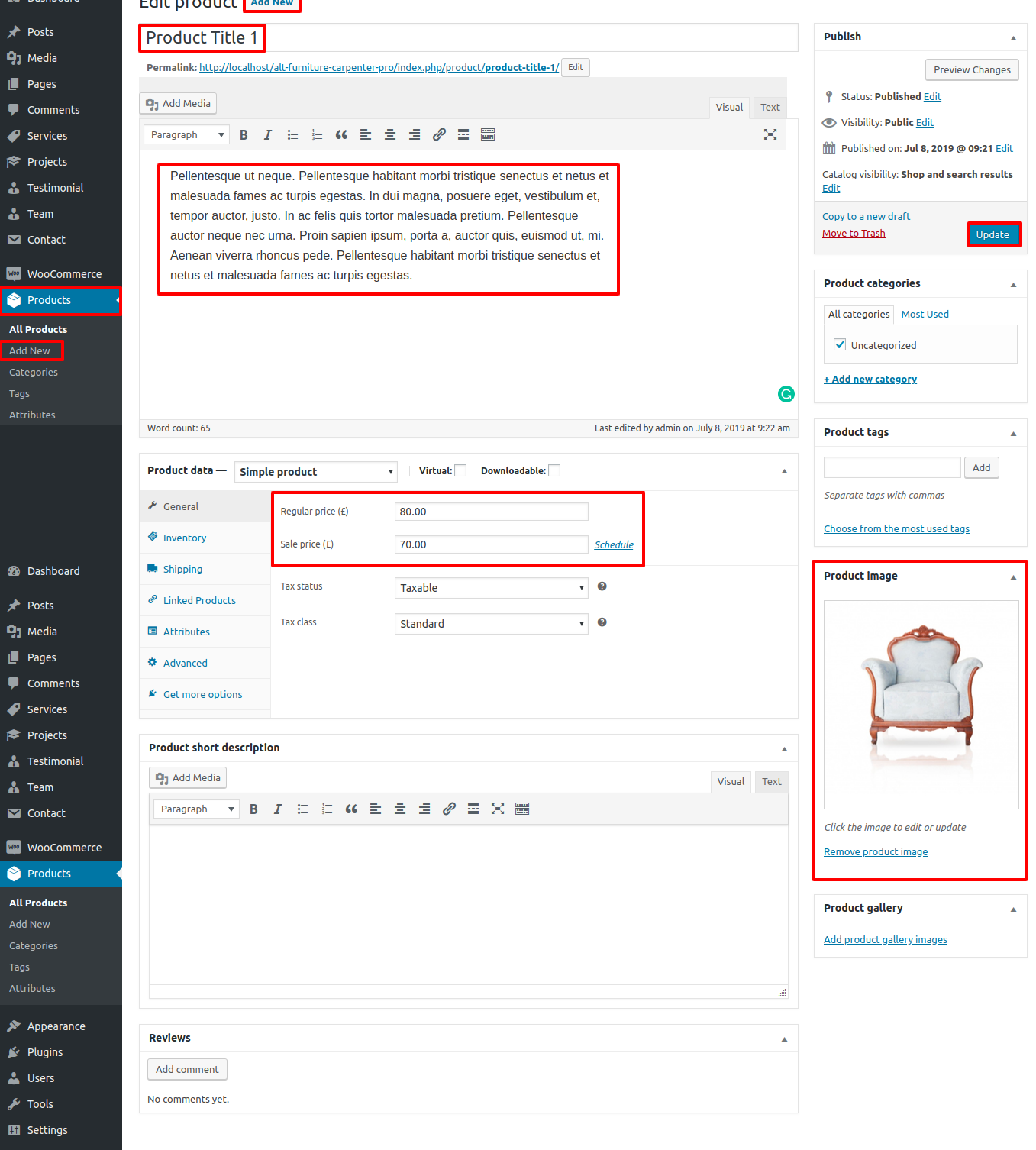This screenshot has height=1150, width=1036.
Task: Open distraction-free fullscreen in main editor
Action: (770, 135)
